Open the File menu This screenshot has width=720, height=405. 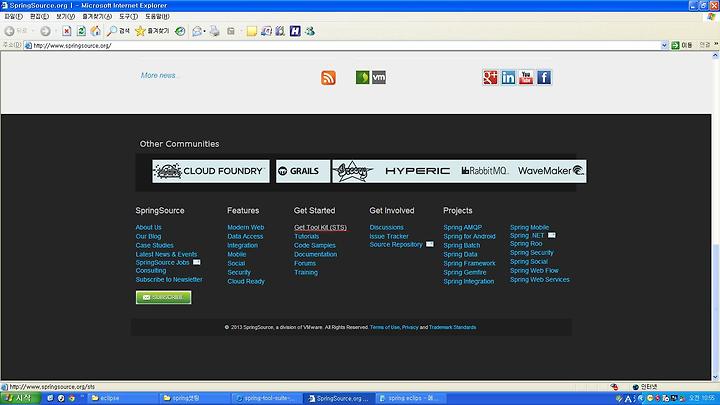(x=13, y=16)
